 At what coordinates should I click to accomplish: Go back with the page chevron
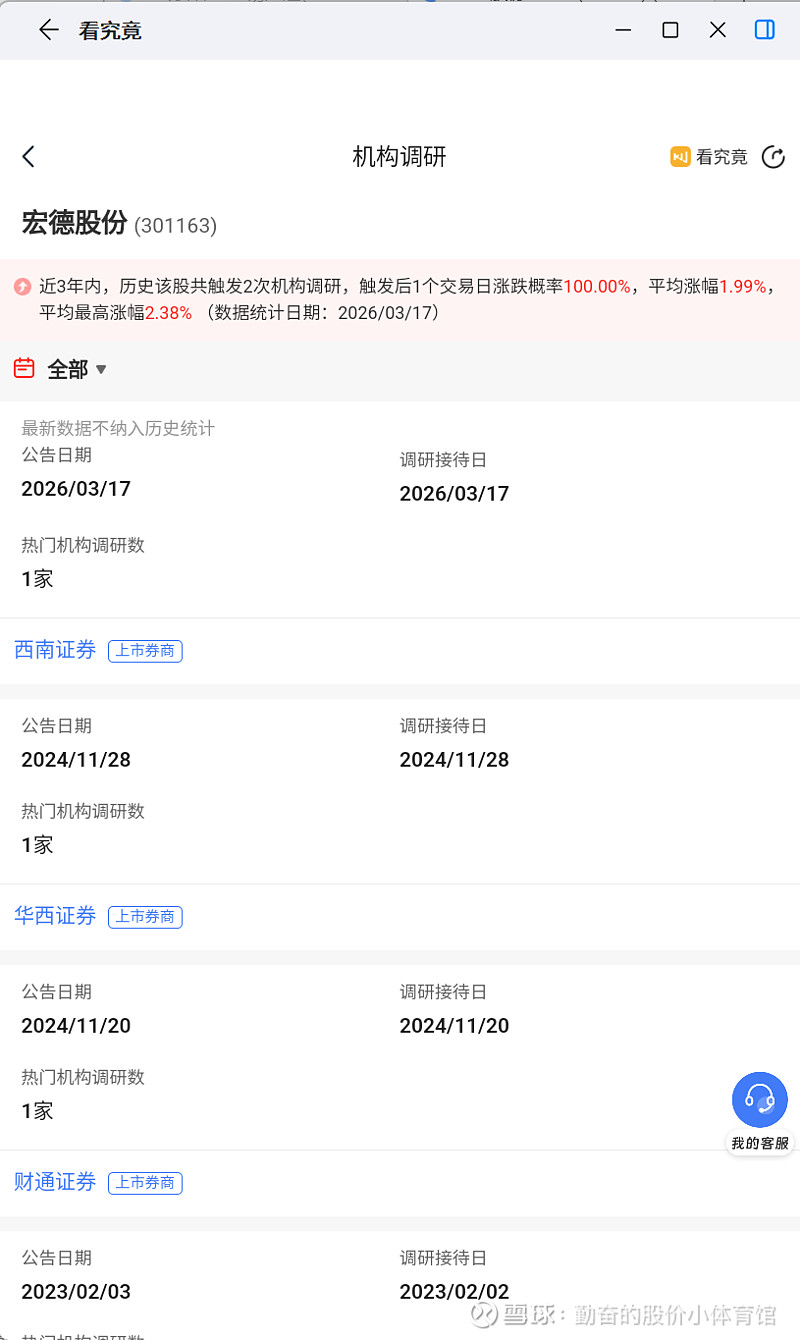[x=28, y=156]
